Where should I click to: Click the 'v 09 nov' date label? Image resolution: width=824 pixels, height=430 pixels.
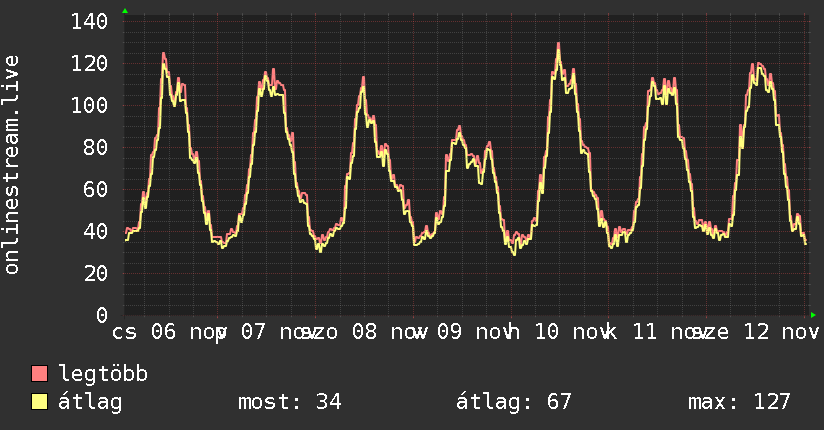[x=462, y=332]
